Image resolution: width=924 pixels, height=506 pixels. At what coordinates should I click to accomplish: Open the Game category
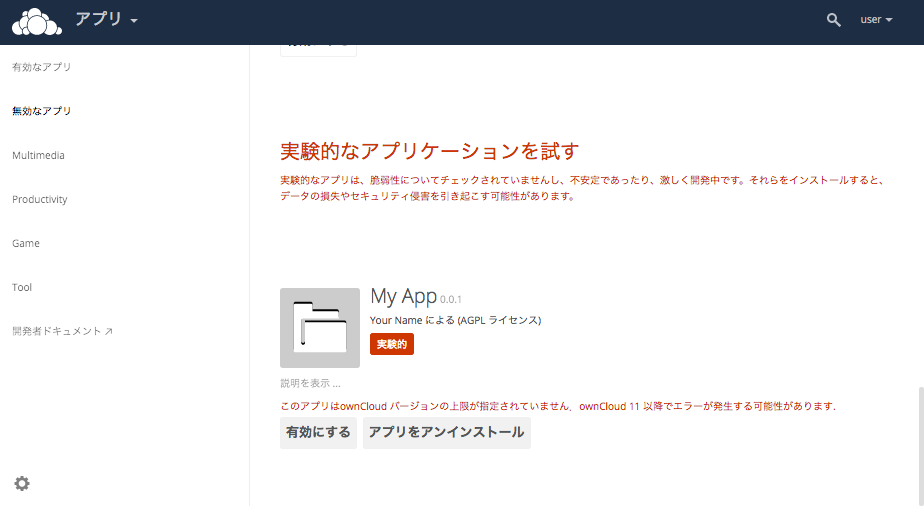point(26,243)
